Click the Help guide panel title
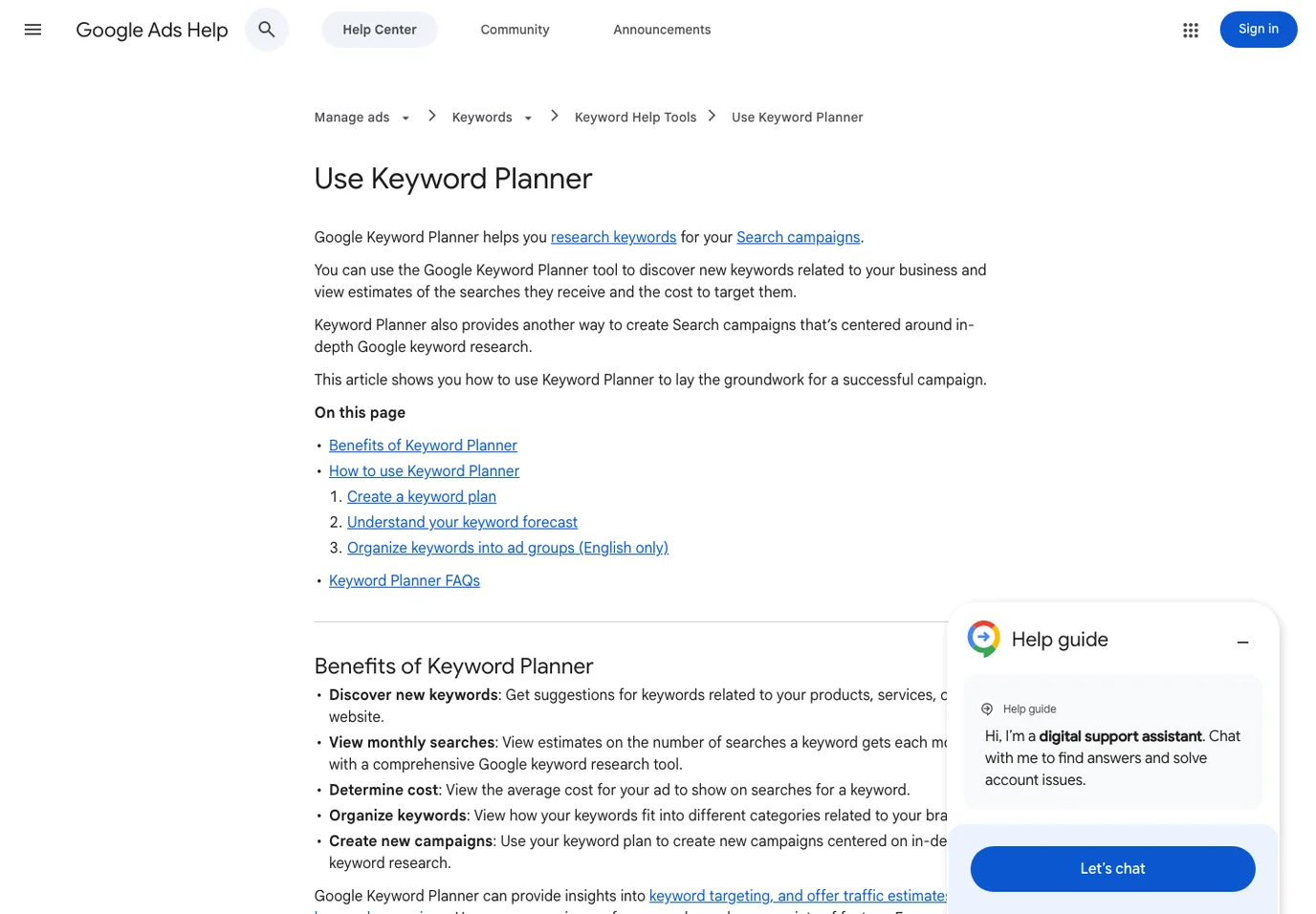 pyautogui.click(x=1060, y=640)
